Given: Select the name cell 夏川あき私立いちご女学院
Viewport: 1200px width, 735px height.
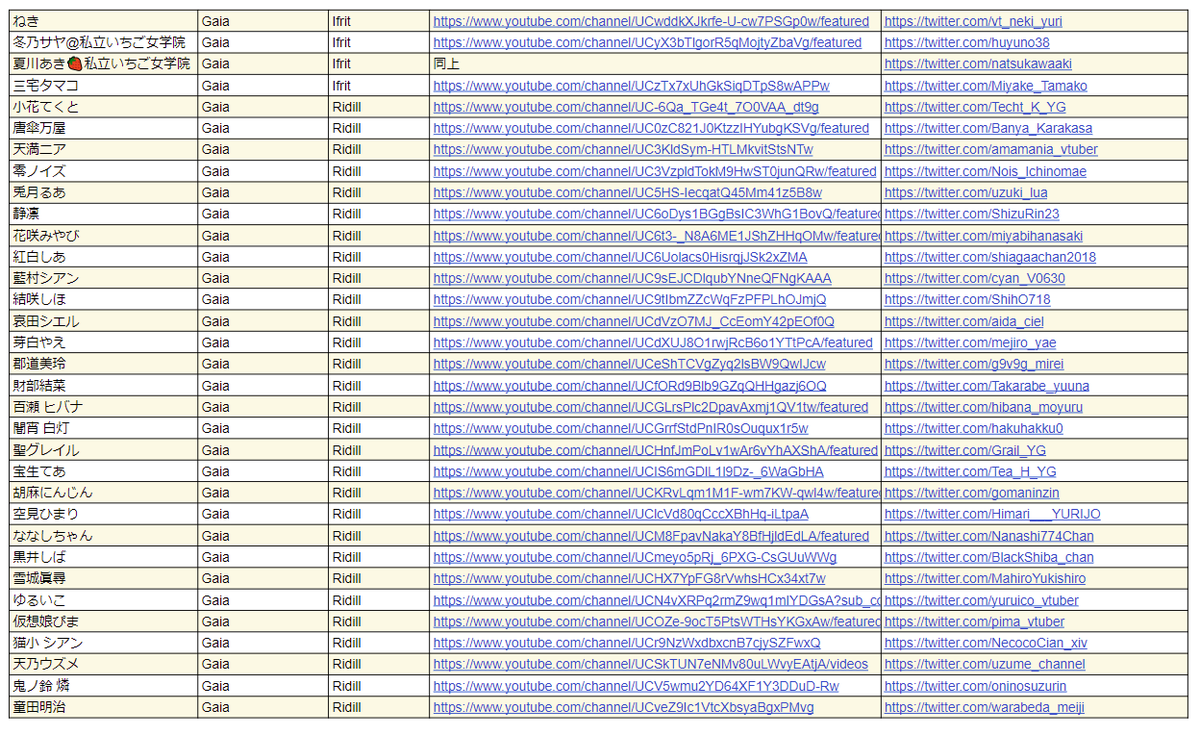Looking at the screenshot, I should point(103,64).
